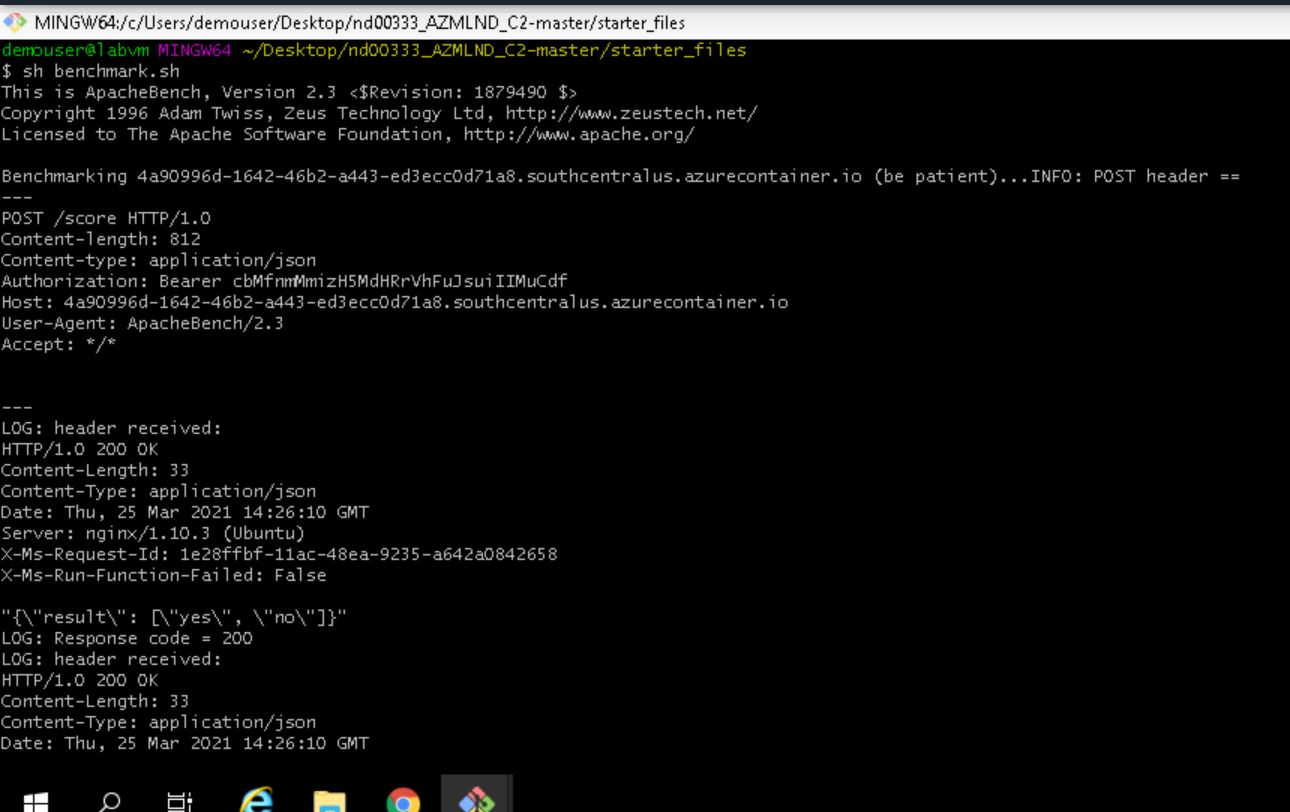The height and width of the screenshot is (812, 1290).
Task: Click the 'X-Ms-Run-Function-Failed: False' line
Action: coord(164,575)
